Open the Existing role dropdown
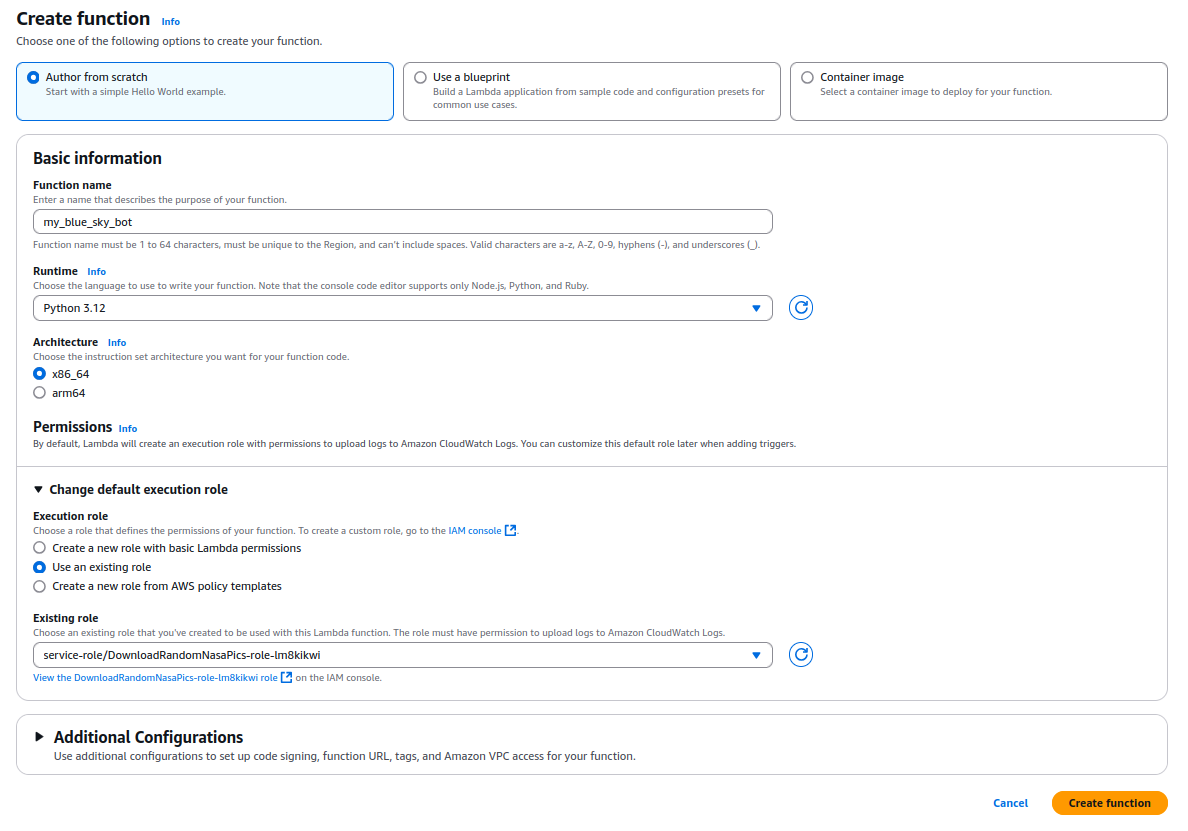Screen dimensions: 1188x831 (x=402, y=655)
